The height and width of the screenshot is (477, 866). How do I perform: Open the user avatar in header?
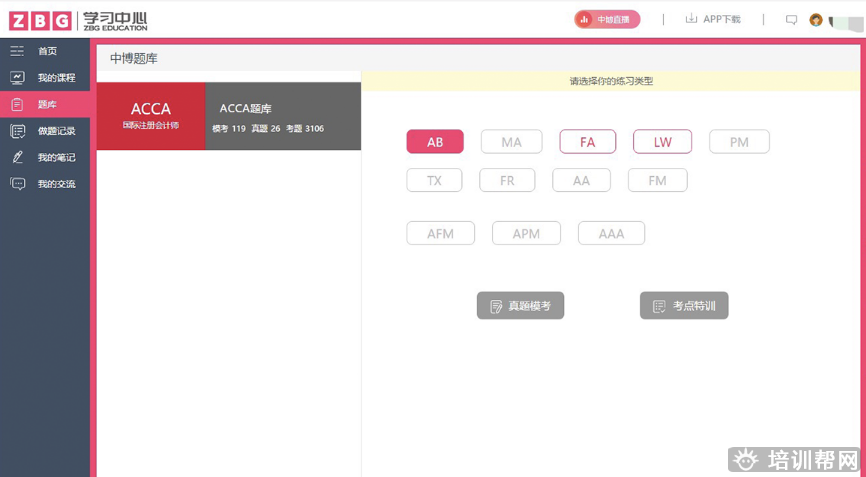coord(816,19)
